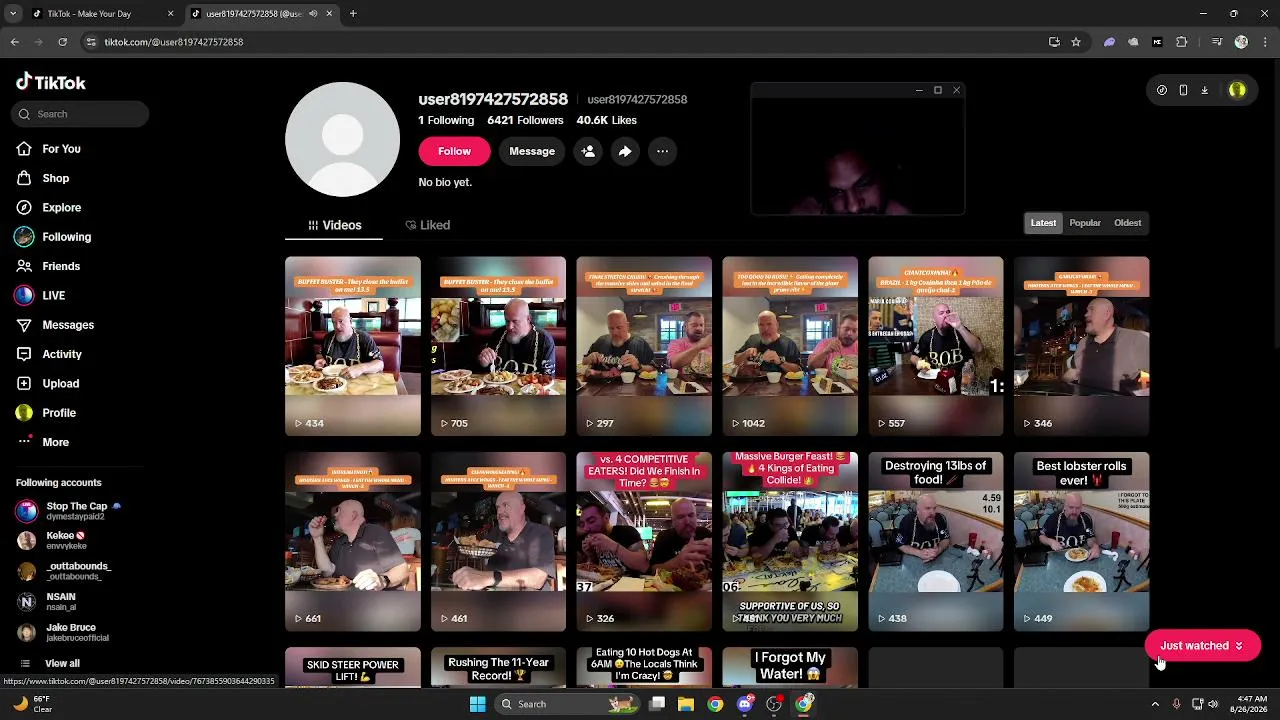
Task: Switch to the Liked tab
Action: (x=428, y=225)
